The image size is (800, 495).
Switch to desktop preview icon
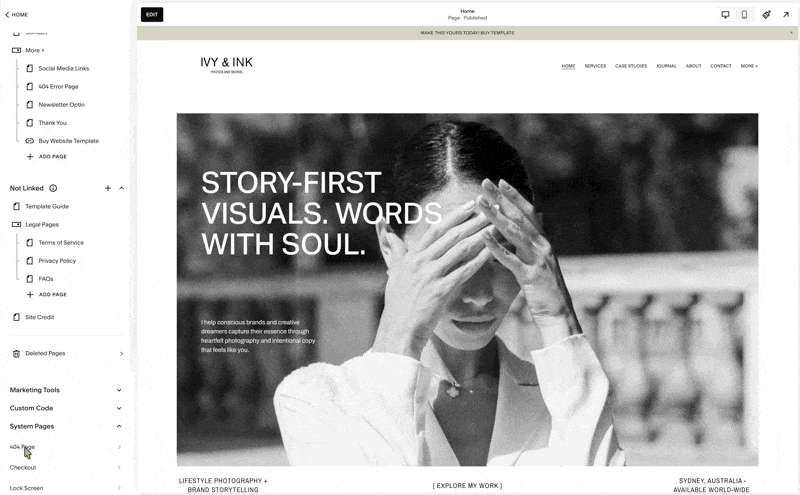tap(725, 14)
